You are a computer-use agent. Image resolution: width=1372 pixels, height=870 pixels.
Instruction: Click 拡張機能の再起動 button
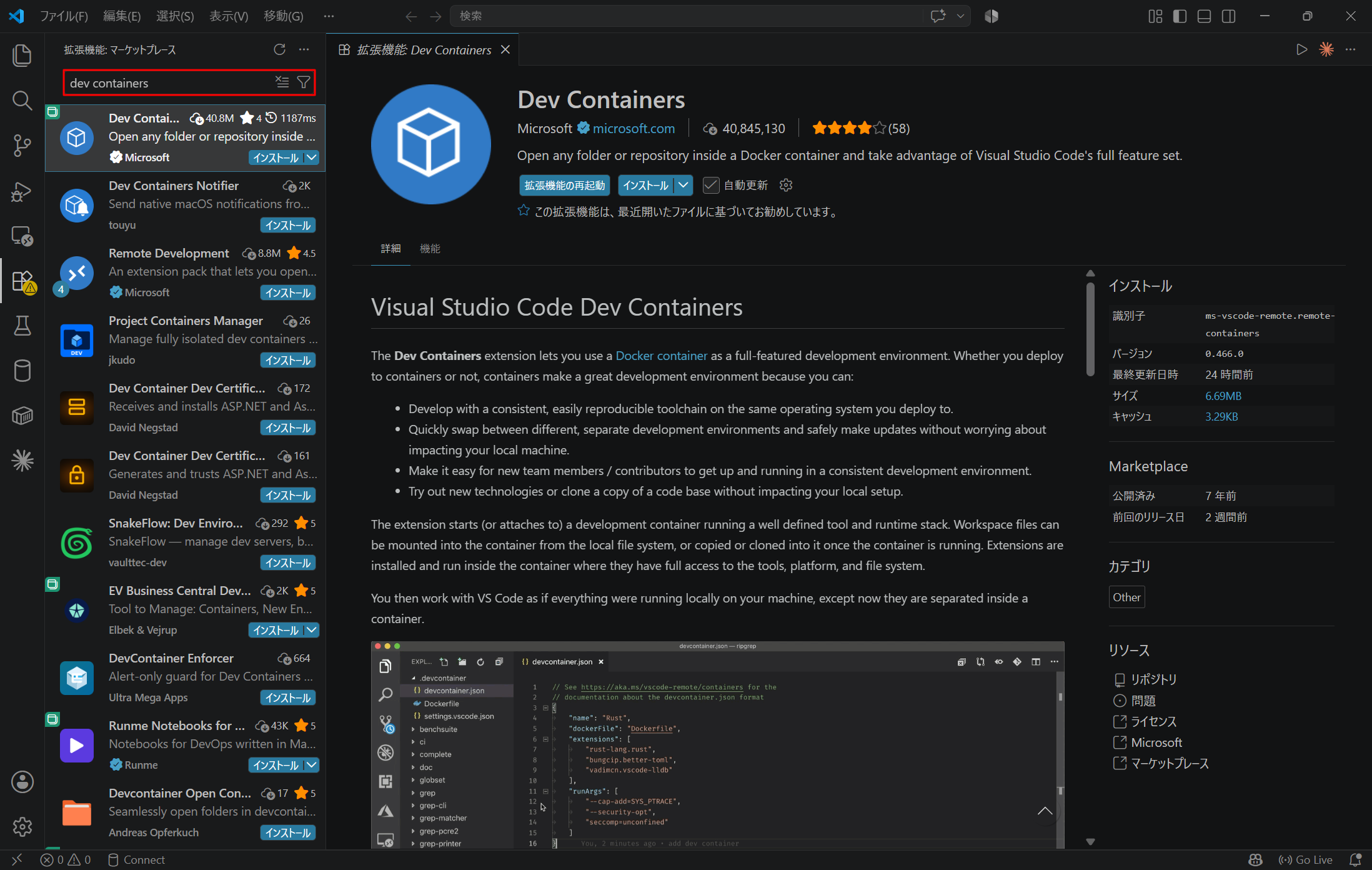coord(565,185)
